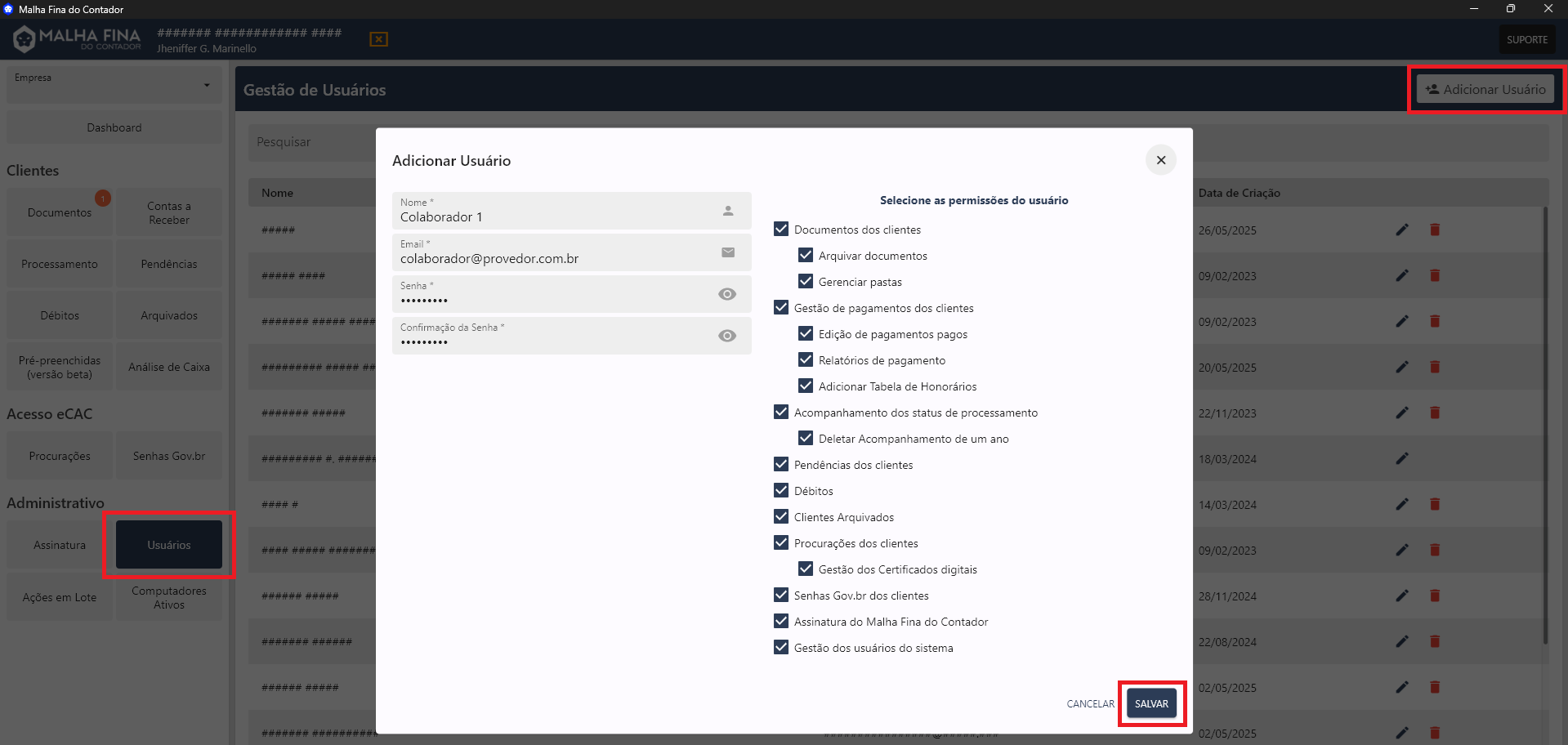This screenshot has height=745, width=1568.
Task: Disable Gestão dos usuários do sistema
Action: [x=781, y=648]
